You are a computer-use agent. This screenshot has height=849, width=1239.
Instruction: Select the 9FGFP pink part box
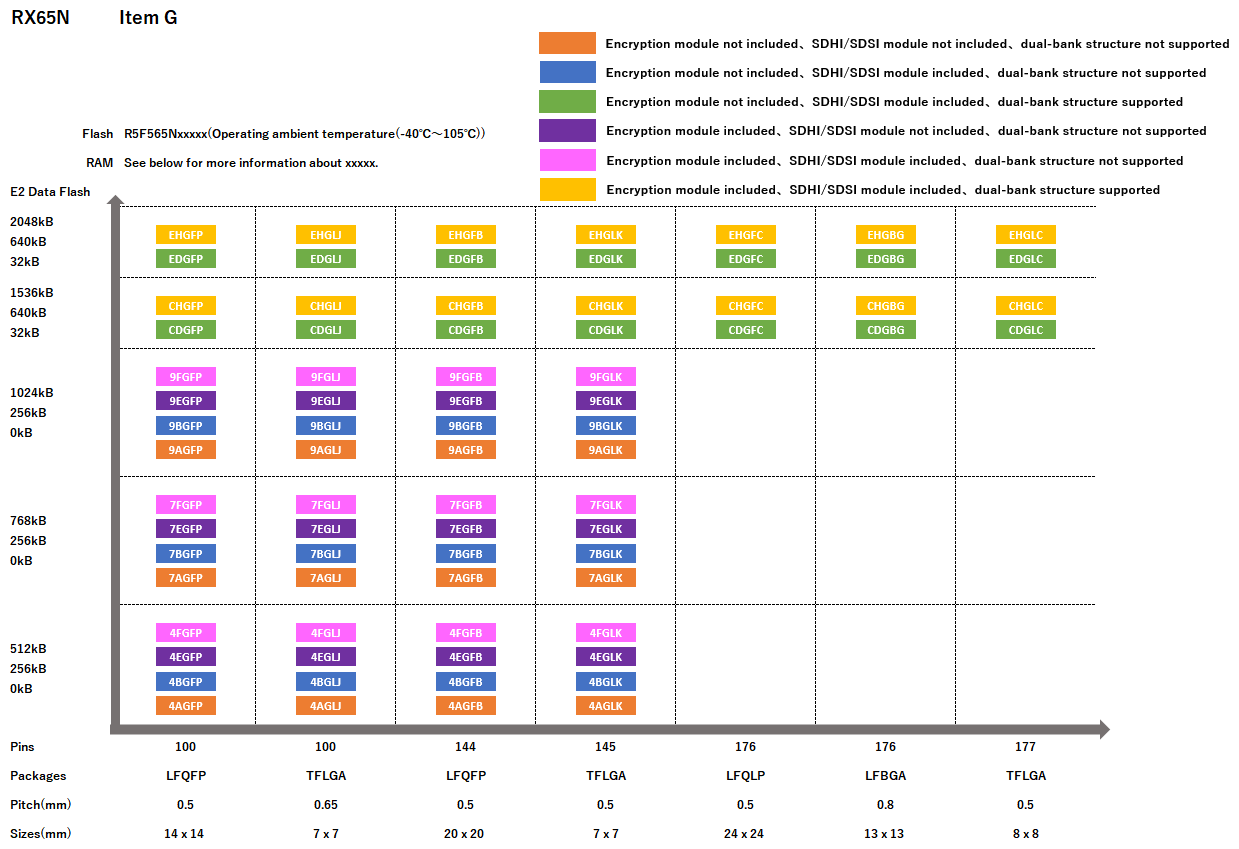[x=185, y=377]
